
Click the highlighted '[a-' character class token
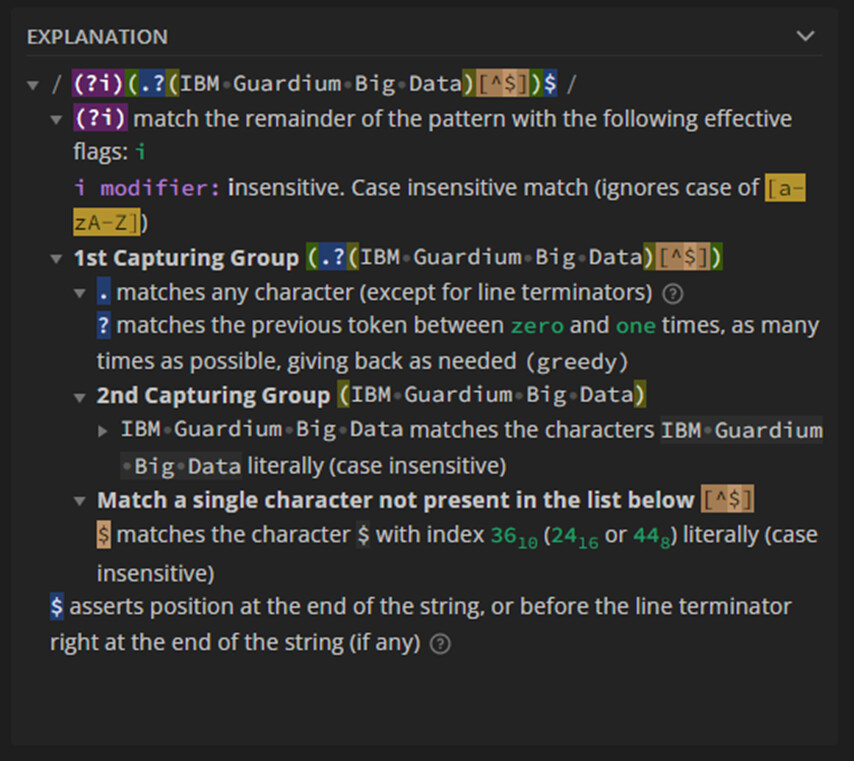[785, 188]
